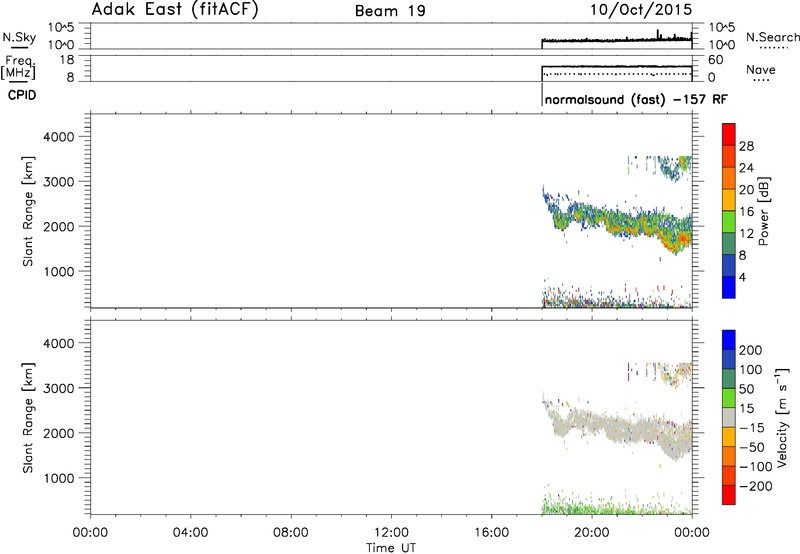Click the 'Time UT' axis label
Screen dimensions: 800x554
click(x=391, y=548)
